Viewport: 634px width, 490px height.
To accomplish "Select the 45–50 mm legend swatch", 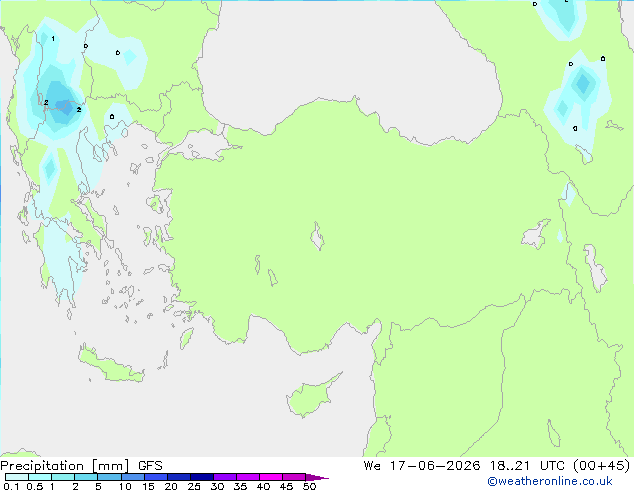I will click(x=294, y=477).
